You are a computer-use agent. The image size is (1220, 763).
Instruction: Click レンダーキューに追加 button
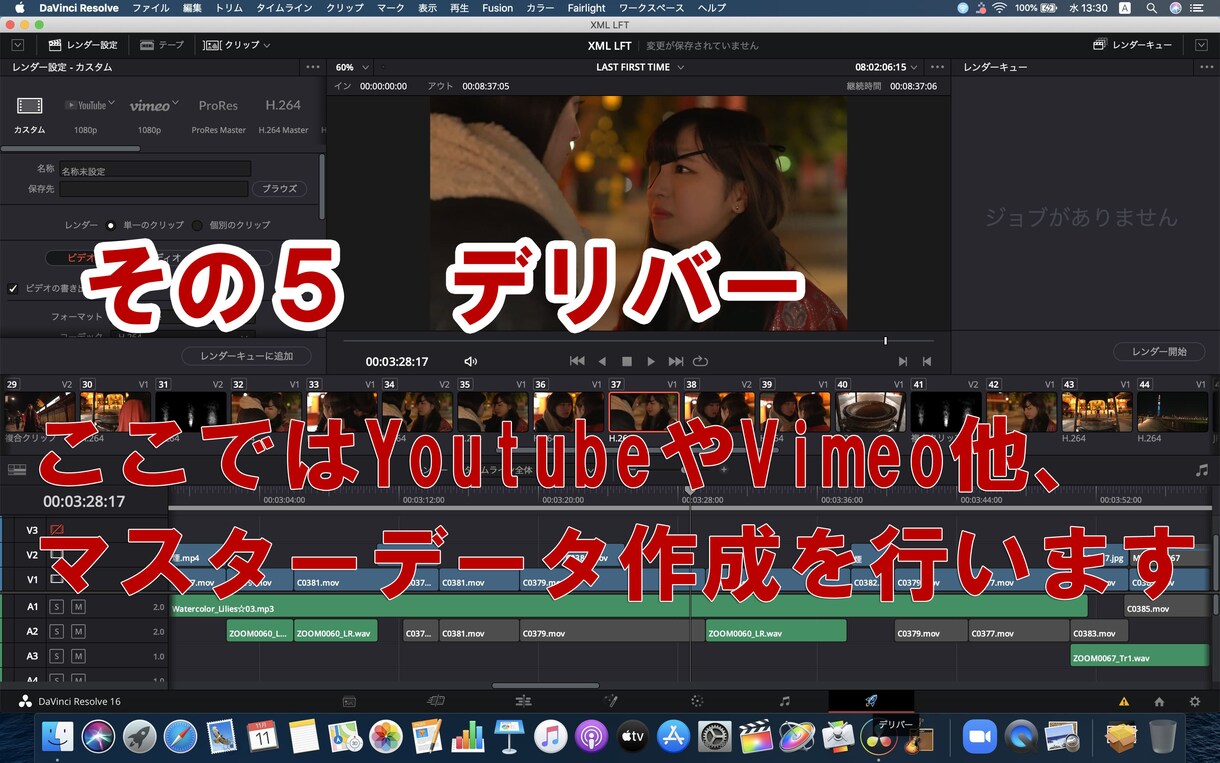click(246, 356)
